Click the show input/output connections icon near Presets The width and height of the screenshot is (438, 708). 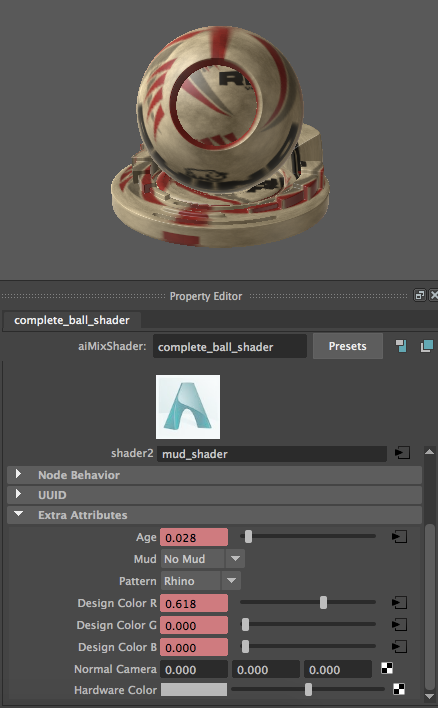click(x=401, y=346)
